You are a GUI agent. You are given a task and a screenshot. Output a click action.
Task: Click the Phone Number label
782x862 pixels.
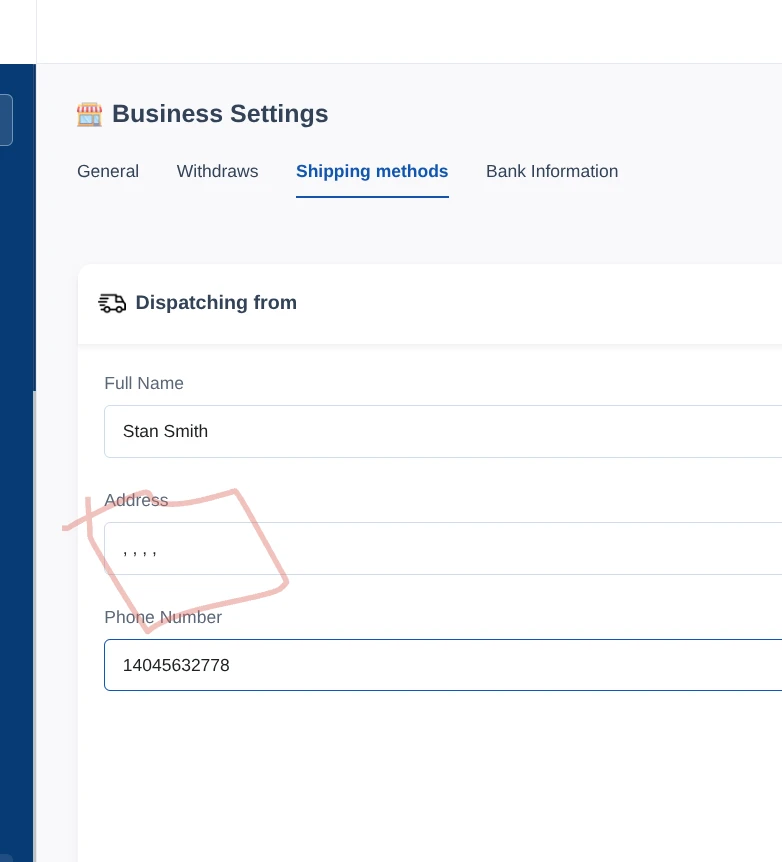[x=163, y=617]
